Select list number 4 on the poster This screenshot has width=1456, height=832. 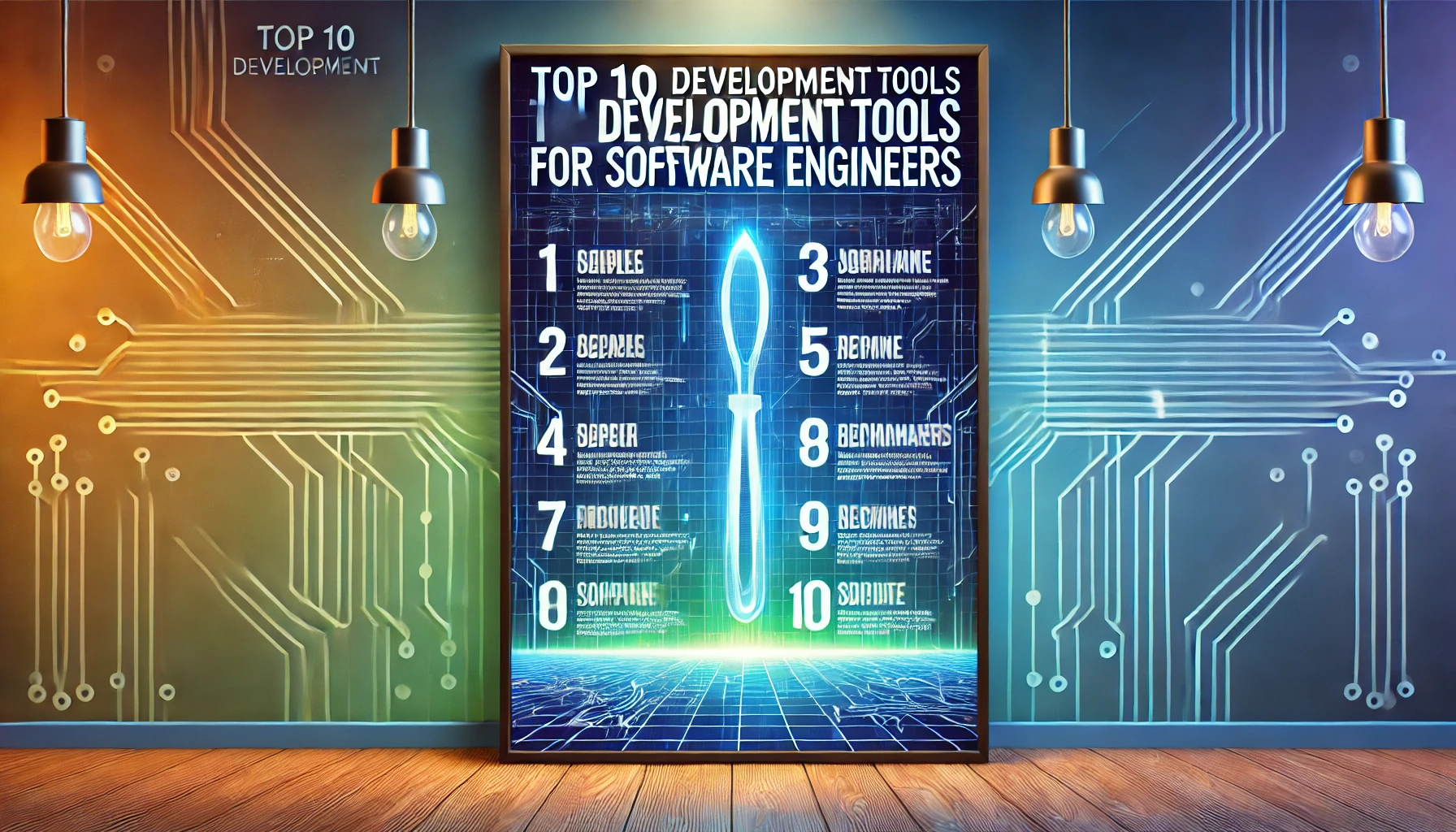coord(552,441)
